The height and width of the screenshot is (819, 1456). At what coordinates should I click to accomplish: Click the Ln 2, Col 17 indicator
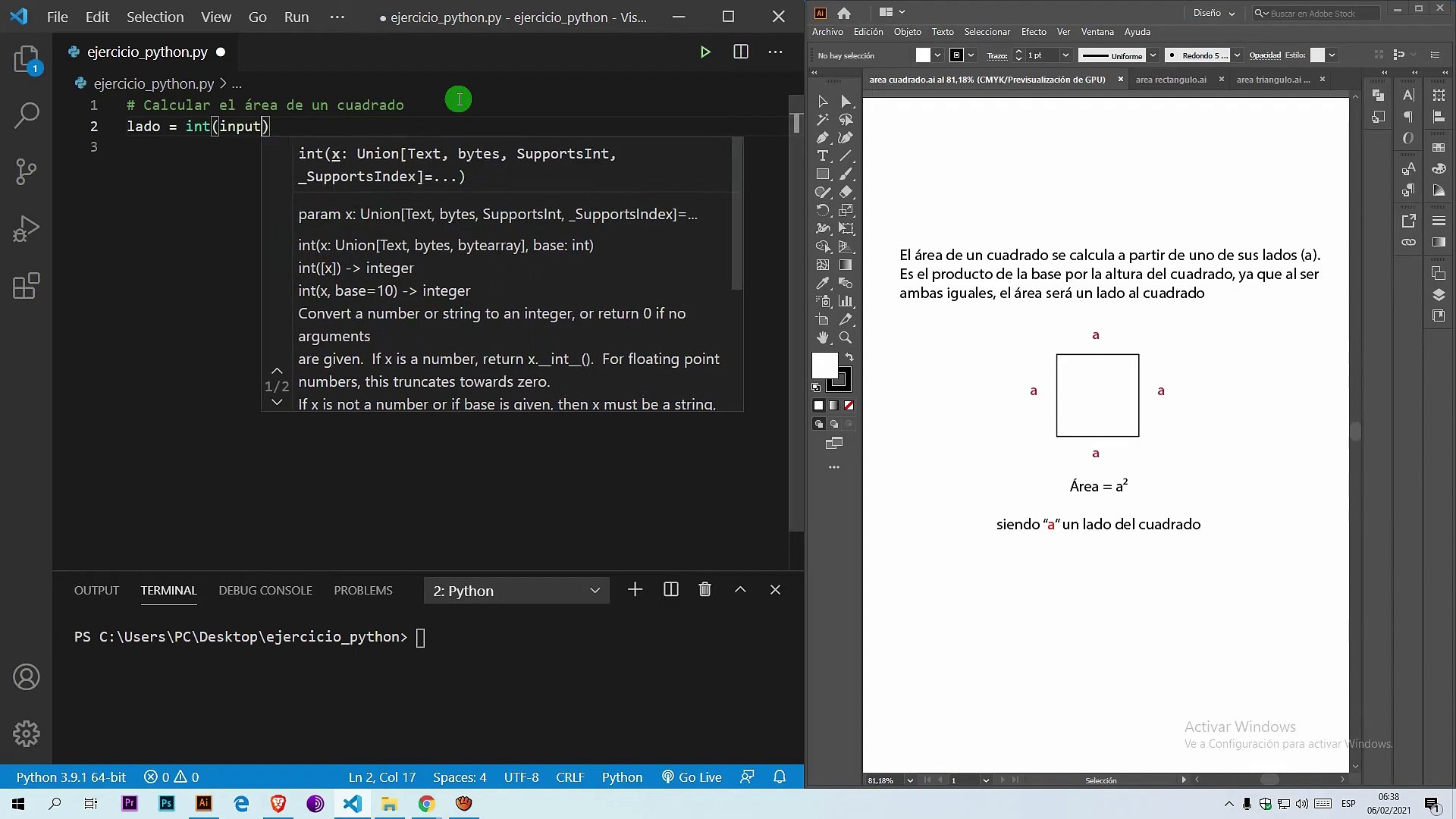pyautogui.click(x=381, y=777)
